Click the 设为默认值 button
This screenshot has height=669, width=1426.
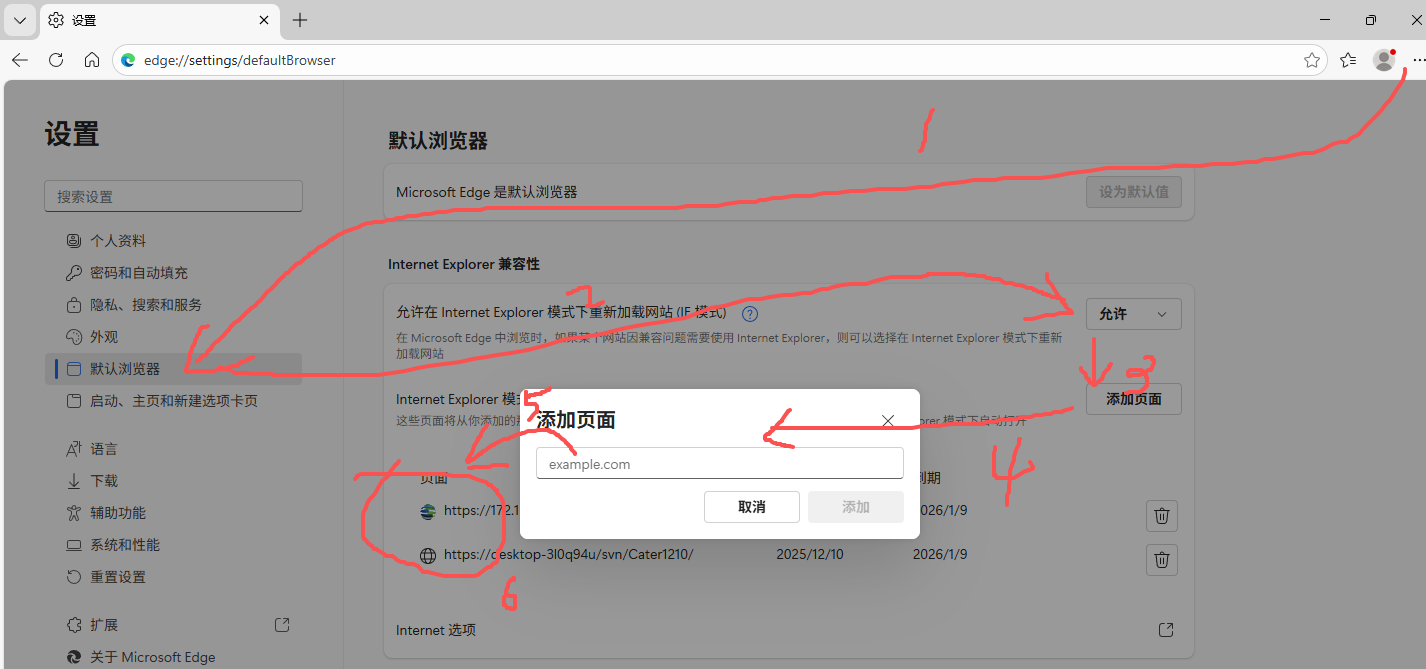[1134, 191]
